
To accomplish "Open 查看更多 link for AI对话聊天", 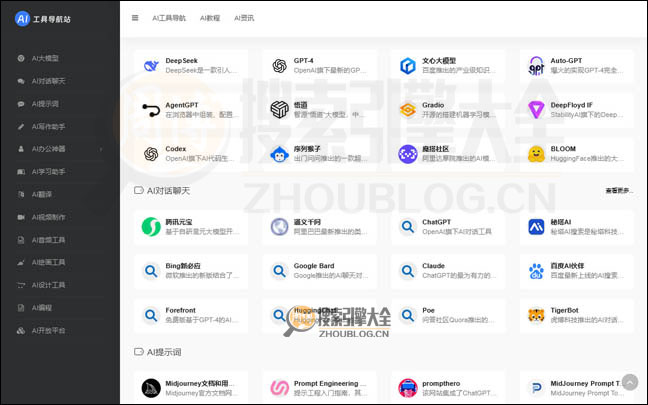I will [x=619, y=191].
